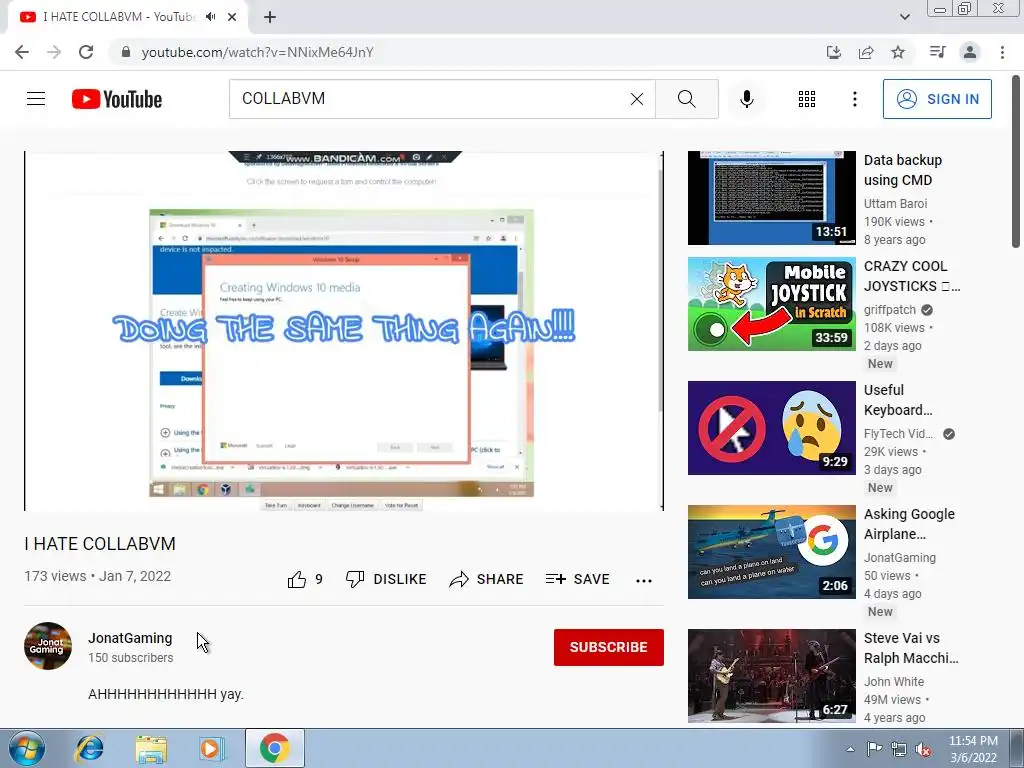Click the Chrome taskbar icon

point(275,748)
